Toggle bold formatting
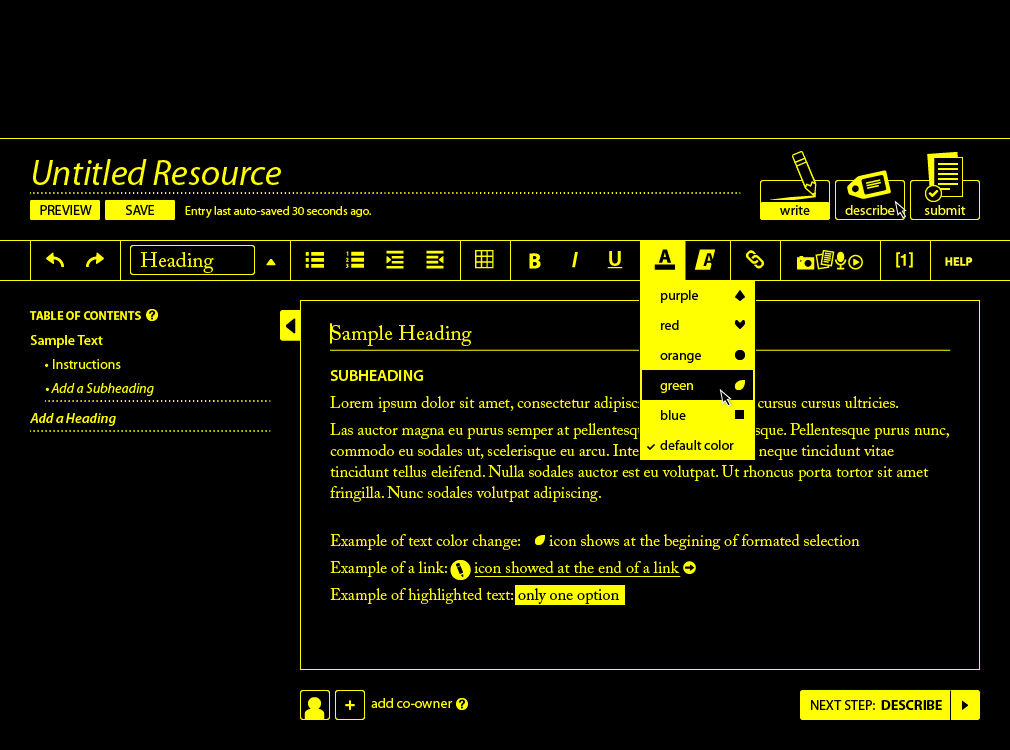The width and height of the screenshot is (1010, 750). click(x=535, y=261)
